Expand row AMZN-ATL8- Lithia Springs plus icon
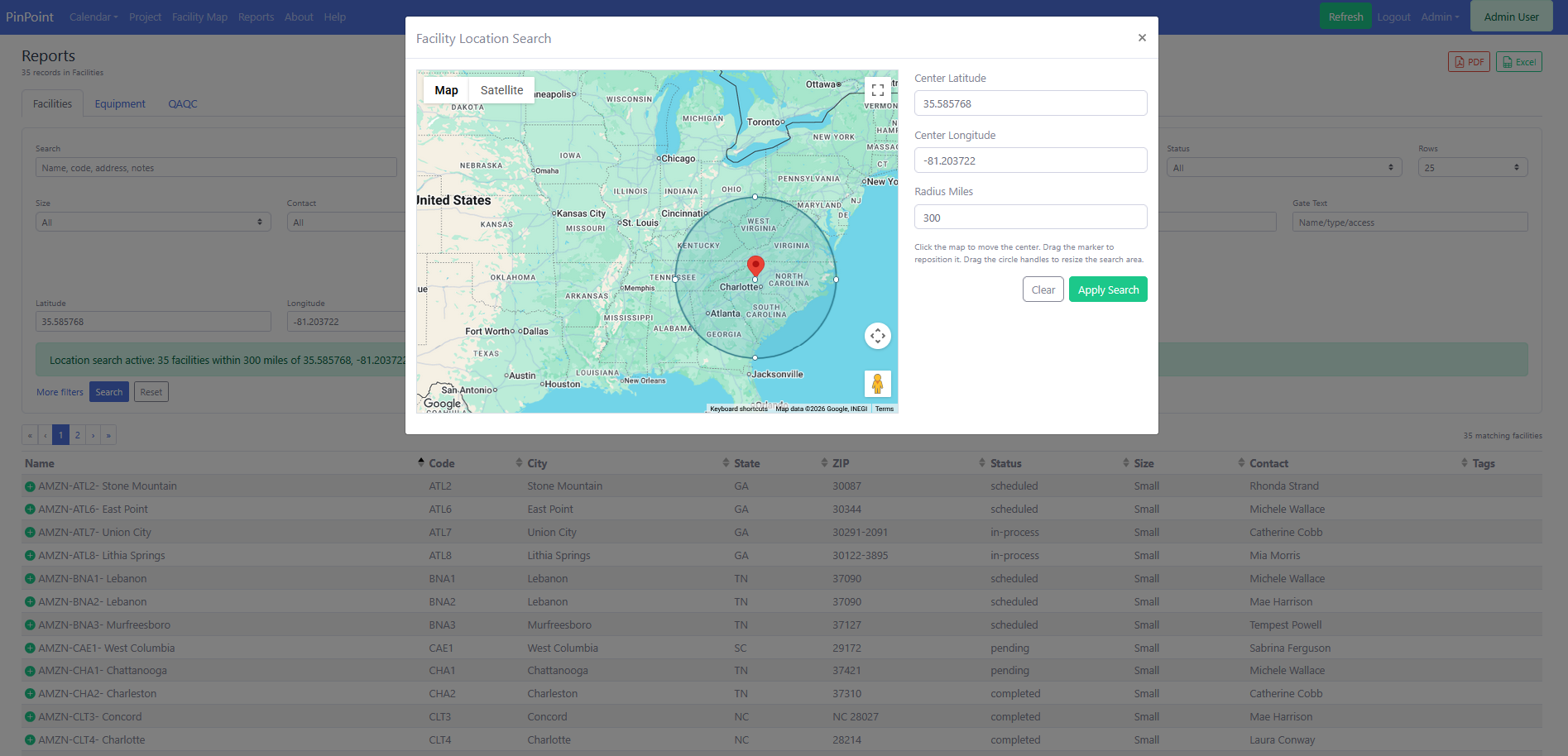 point(30,556)
